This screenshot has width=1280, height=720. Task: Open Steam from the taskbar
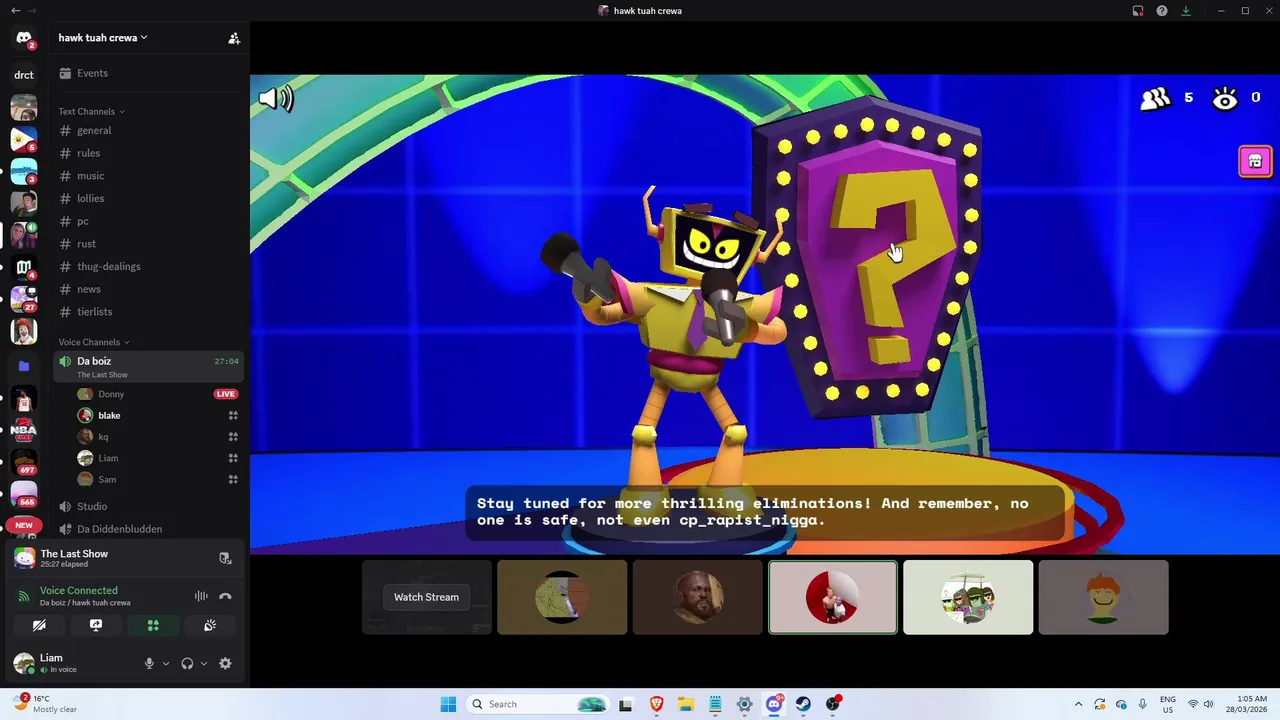click(x=803, y=704)
